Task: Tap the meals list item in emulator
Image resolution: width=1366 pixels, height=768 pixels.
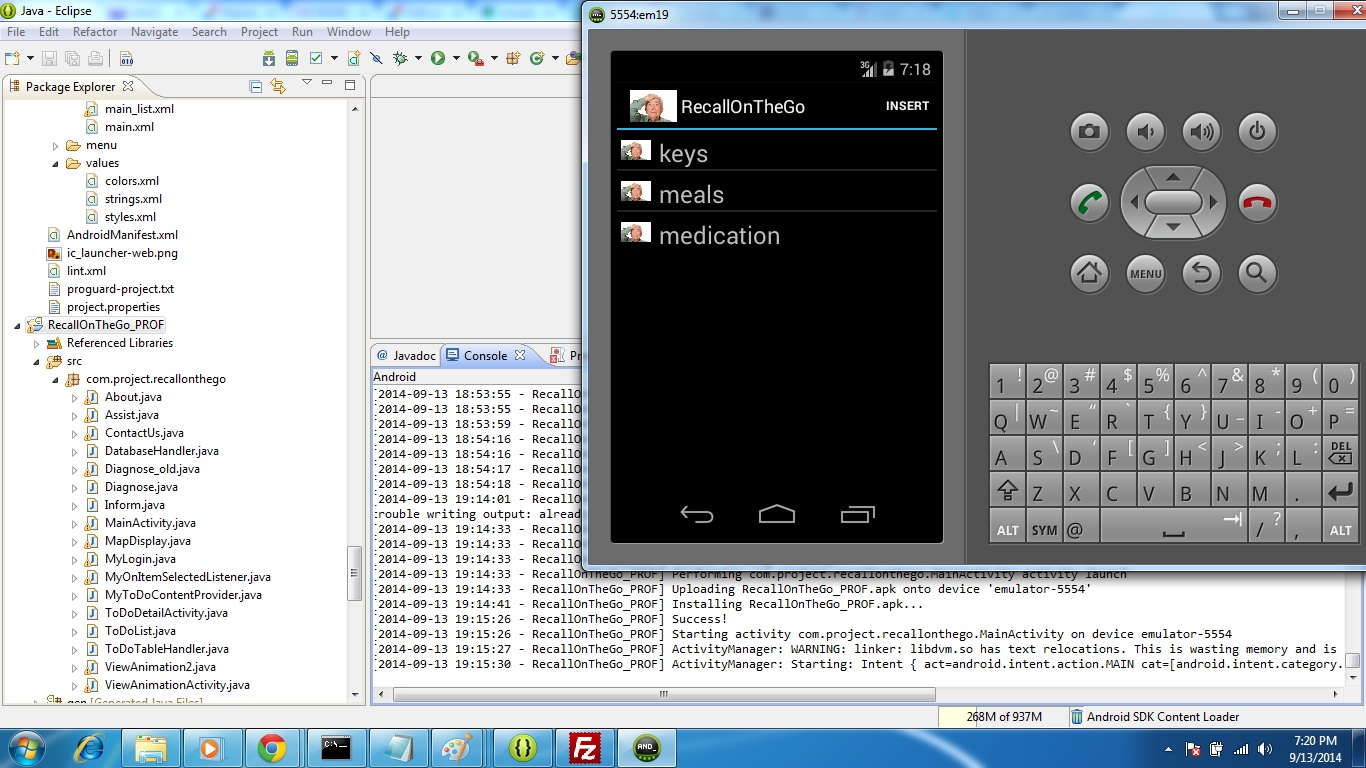Action: [777, 194]
